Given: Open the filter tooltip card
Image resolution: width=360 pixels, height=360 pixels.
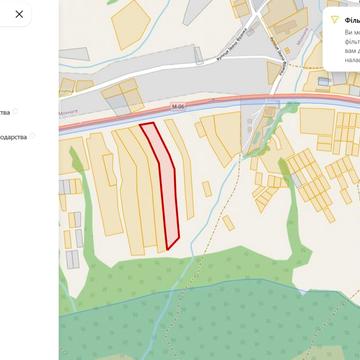Looking at the screenshot, I should 342,39.
